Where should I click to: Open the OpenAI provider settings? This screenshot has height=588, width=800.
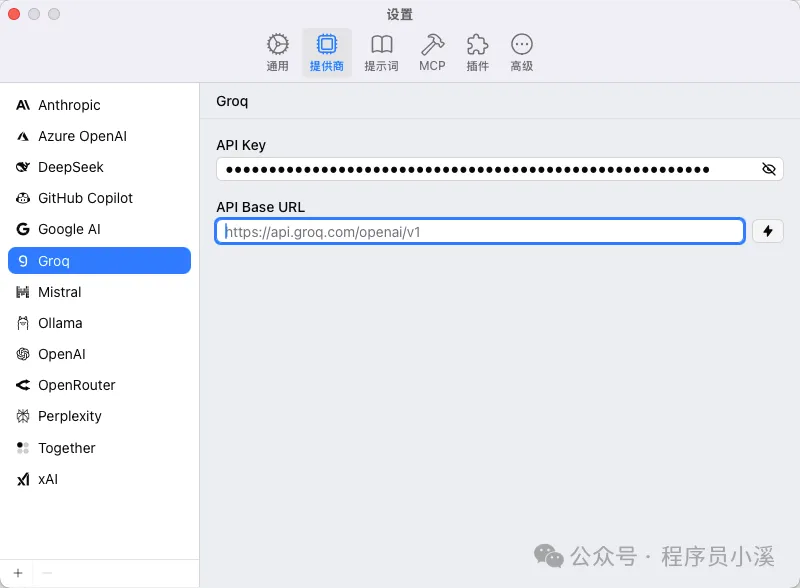tap(99, 354)
